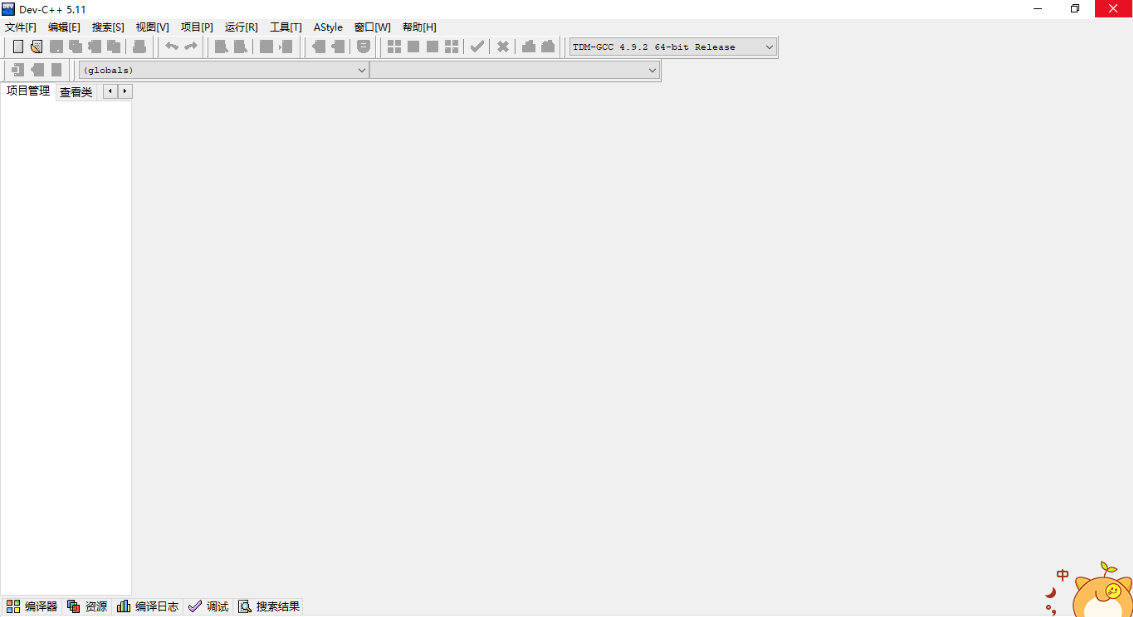Click the four-squares compile icon
The height and width of the screenshot is (617, 1133).
394,47
